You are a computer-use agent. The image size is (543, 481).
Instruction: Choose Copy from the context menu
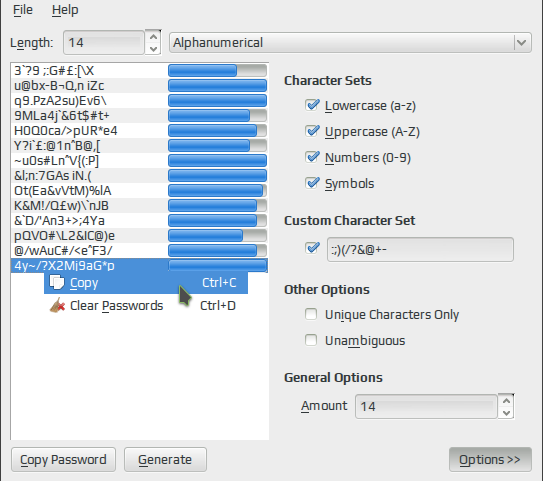(x=146, y=283)
